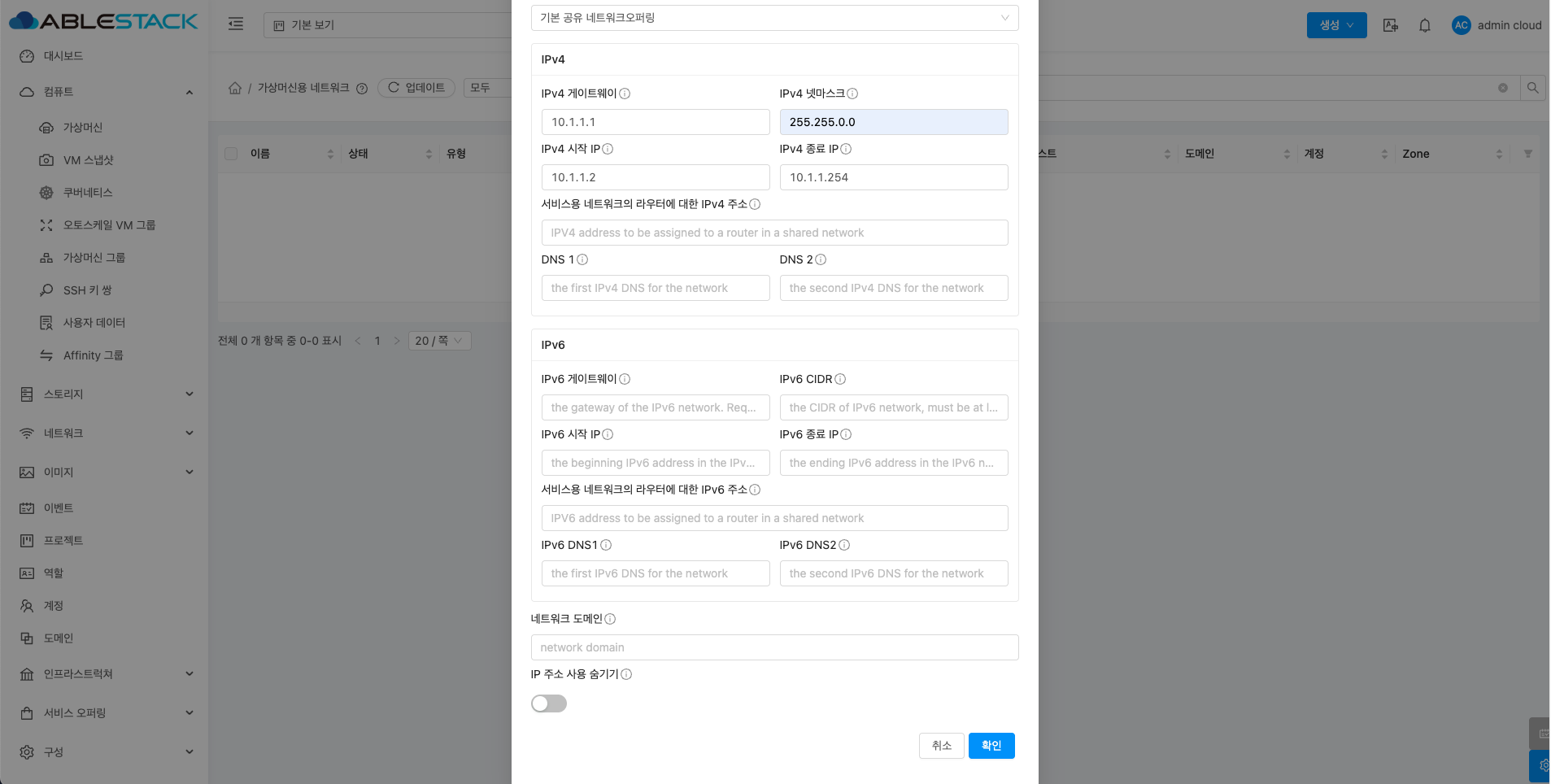Click IPv4 gateway info icon

(625, 94)
